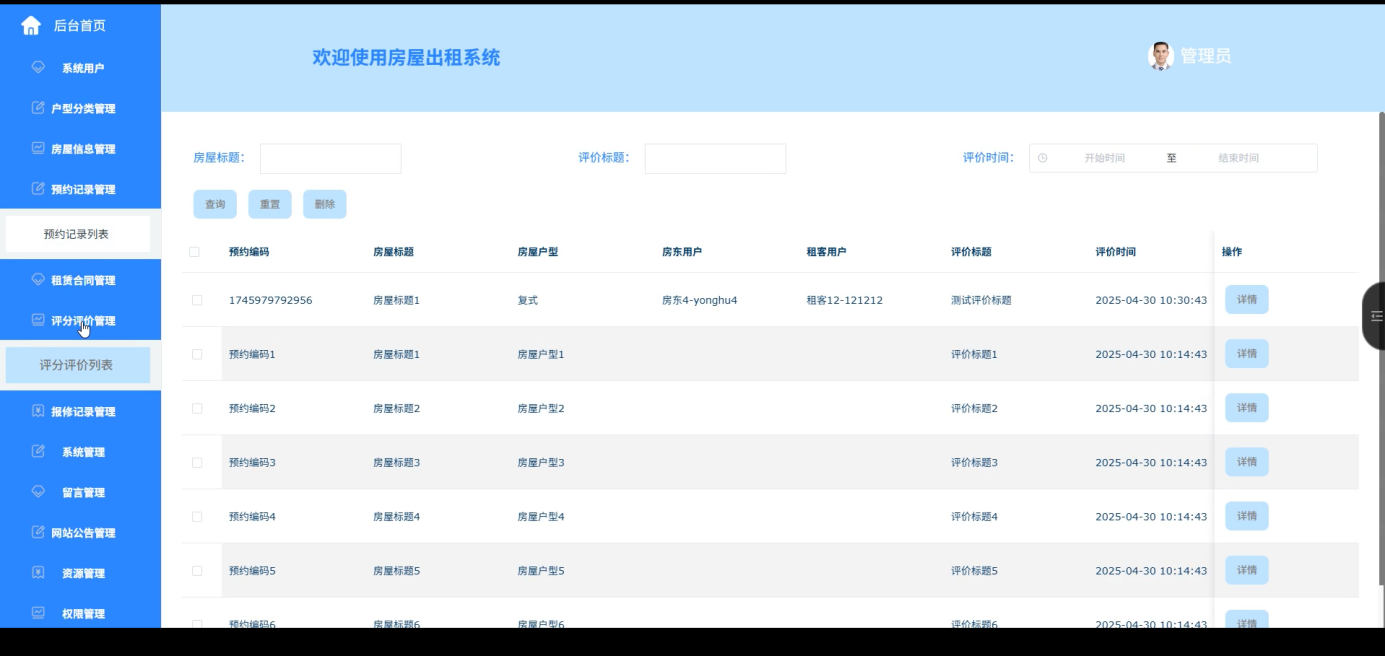Click the icon beside 报修记录管理
Screen dimensions: 1385x656
click(38, 411)
